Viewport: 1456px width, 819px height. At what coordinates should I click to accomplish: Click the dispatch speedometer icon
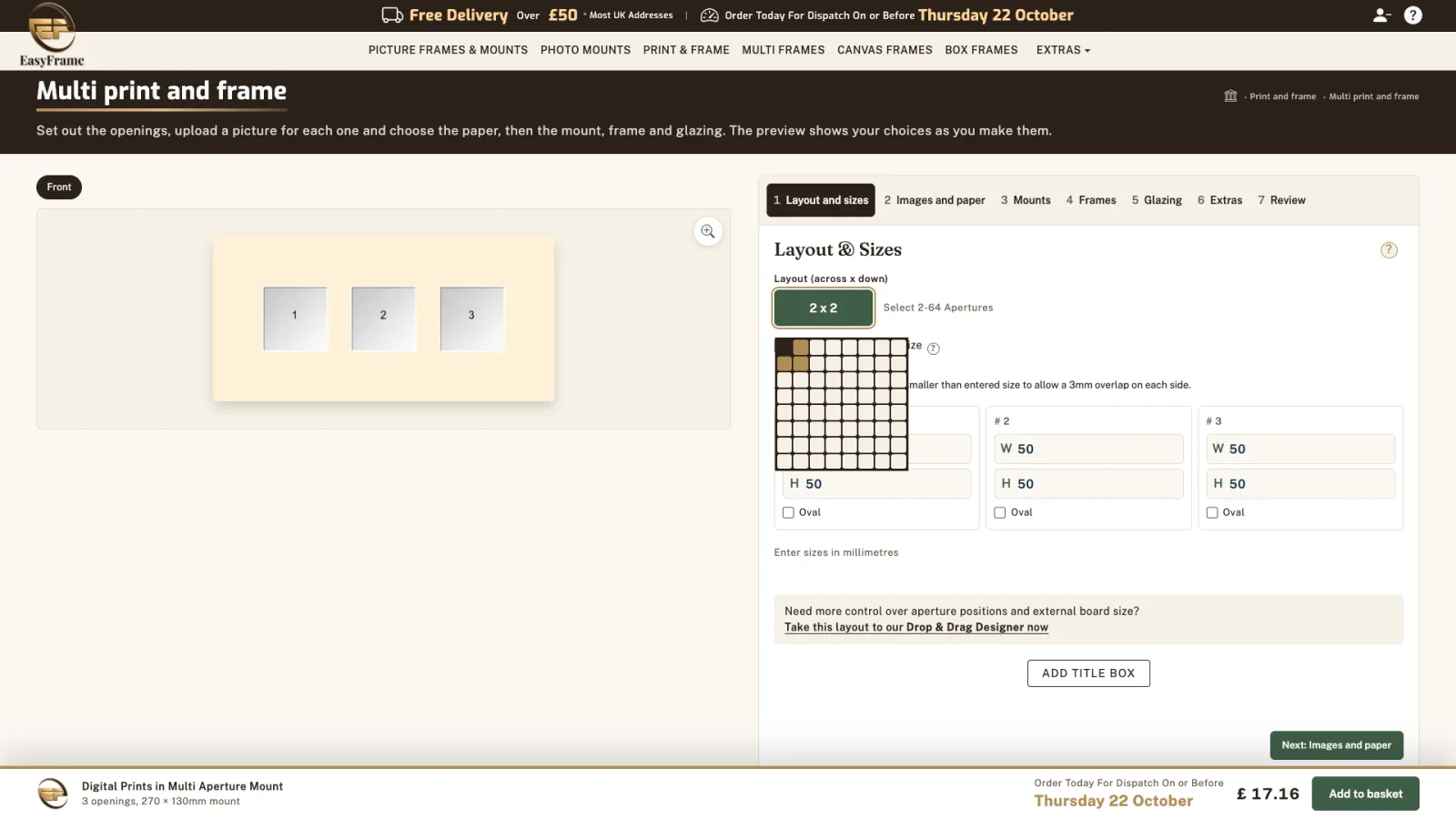tap(710, 15)
